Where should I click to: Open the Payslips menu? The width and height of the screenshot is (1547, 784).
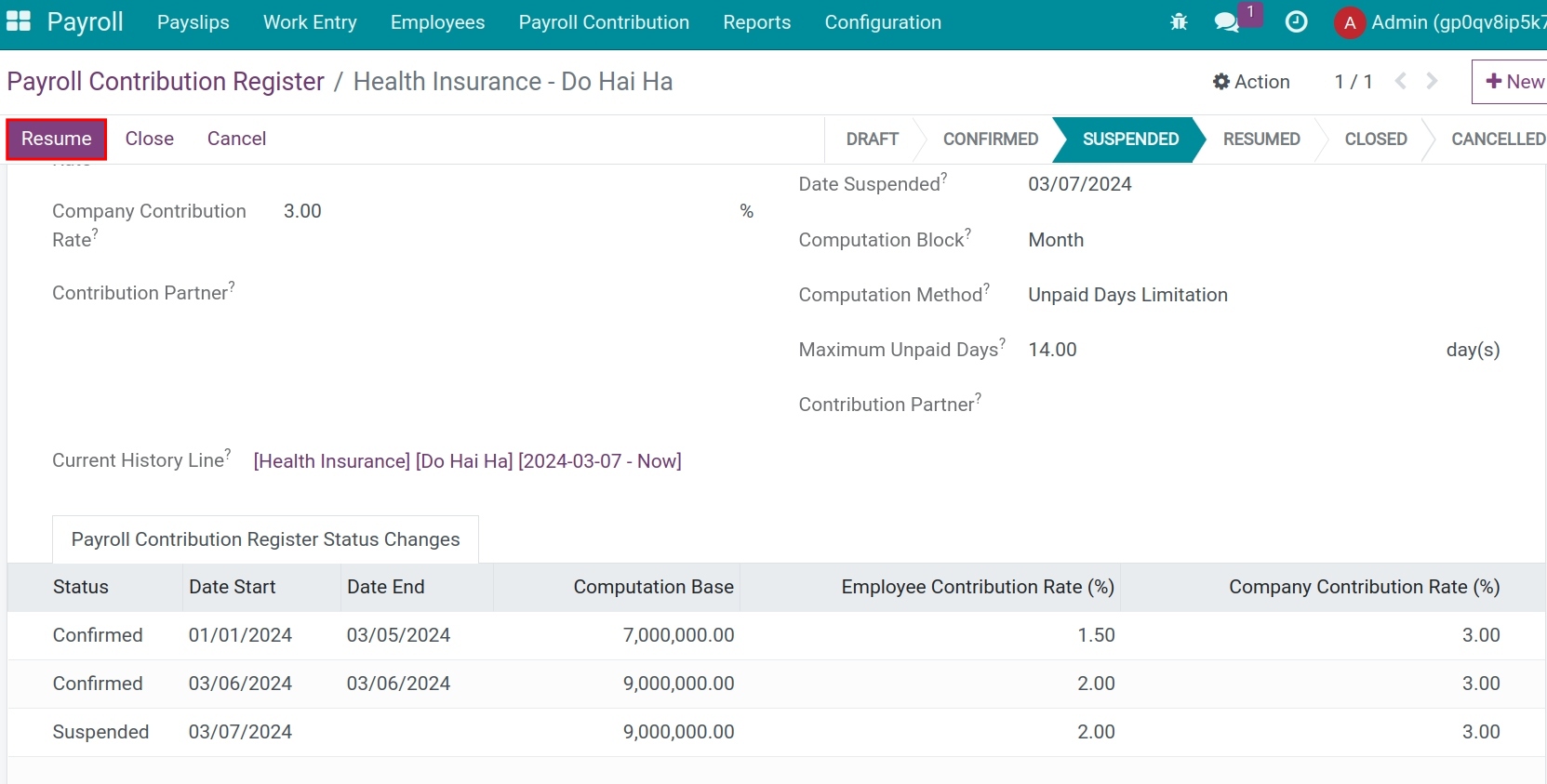pyautogui.click(x=193, y=22)
